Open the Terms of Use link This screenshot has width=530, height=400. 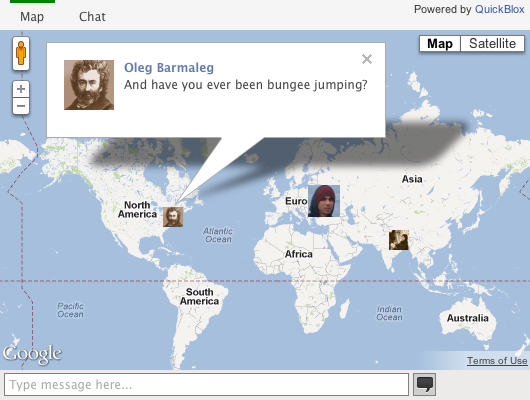tap(497, 361)
